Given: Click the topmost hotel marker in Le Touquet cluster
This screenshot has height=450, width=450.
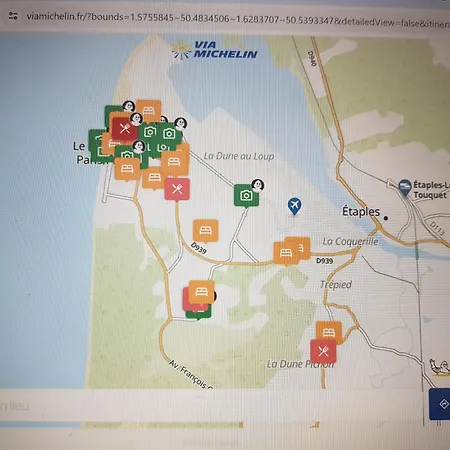Looking at the screenshot, I should click(x=149, y=110).
